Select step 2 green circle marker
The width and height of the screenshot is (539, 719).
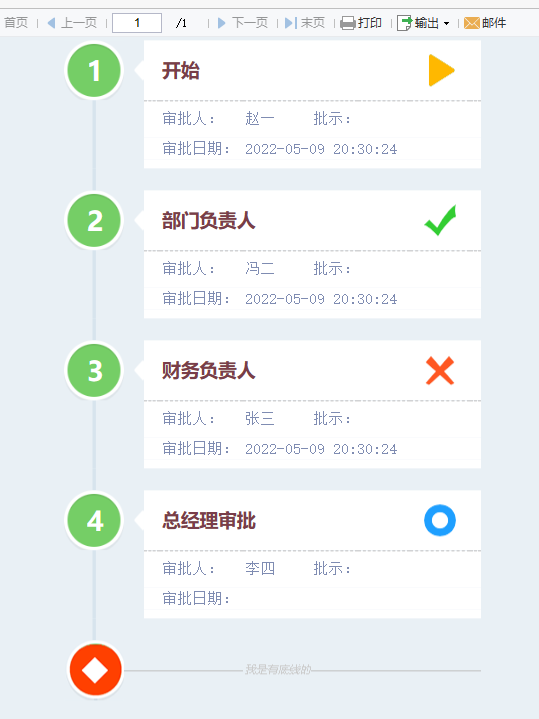pyautogui.click(x=94, y=221)
